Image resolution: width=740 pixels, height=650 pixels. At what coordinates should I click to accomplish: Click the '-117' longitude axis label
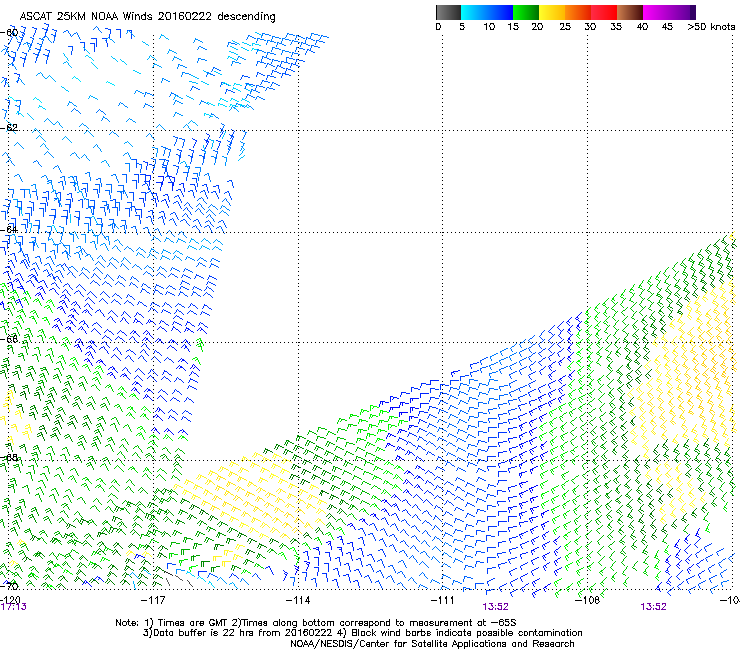tap(153, 600)
